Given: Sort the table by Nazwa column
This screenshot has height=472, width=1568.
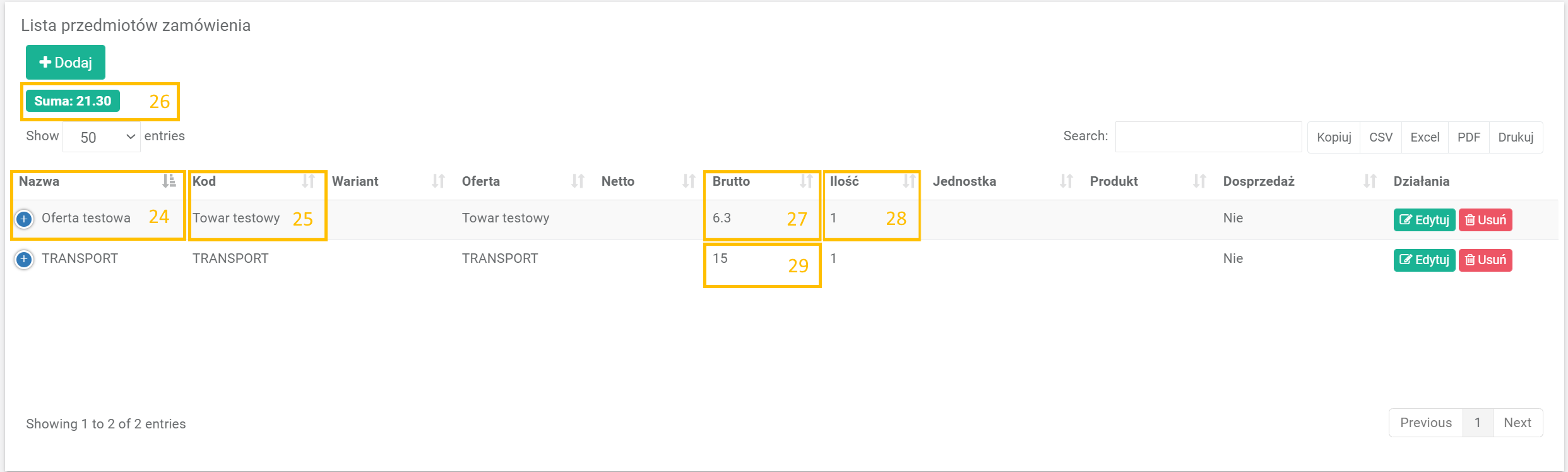Looking at the screenshot, I should click(x=39, y=181).
